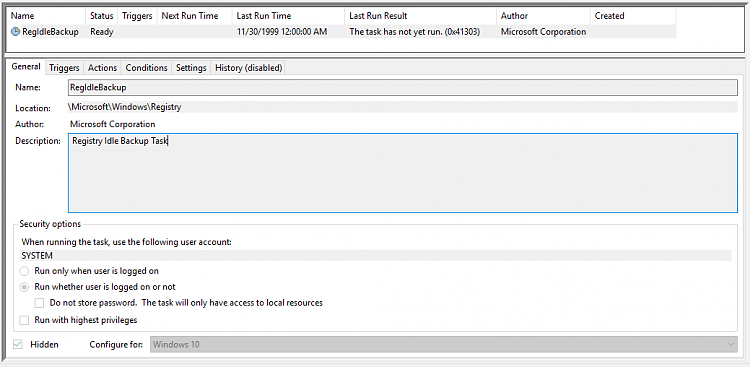Open the Configure for Windows 10 dropdown

tap(443, 345)
